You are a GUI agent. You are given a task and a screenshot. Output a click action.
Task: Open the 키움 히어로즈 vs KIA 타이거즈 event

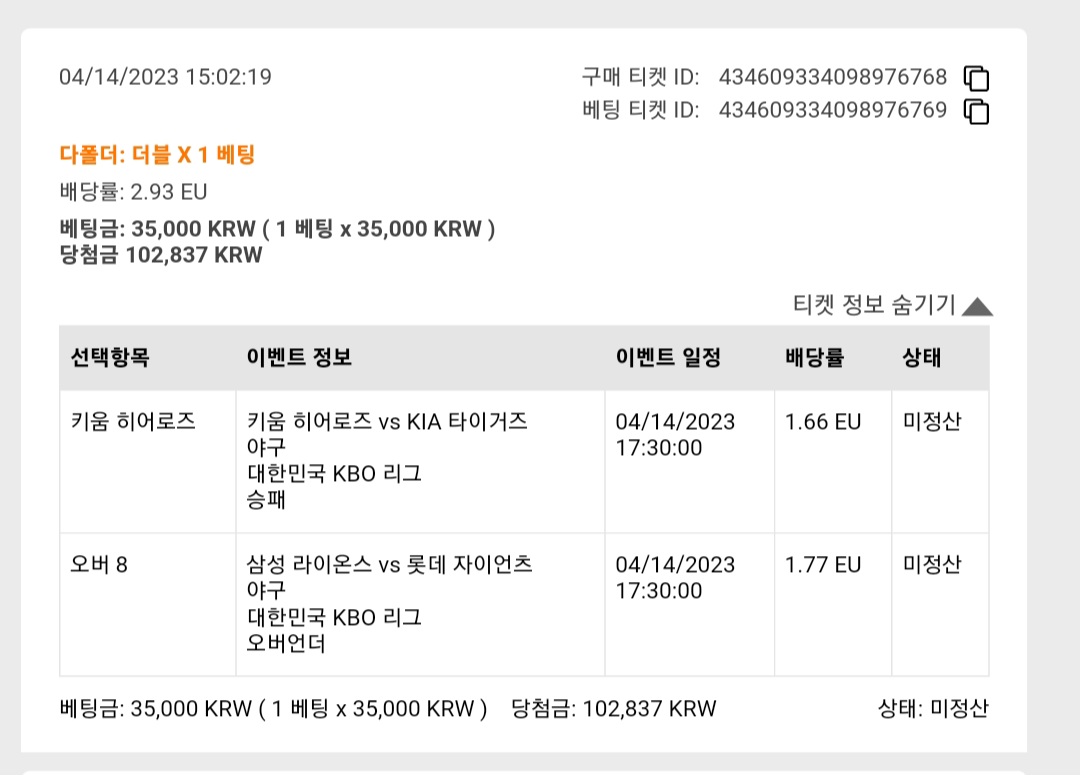click(387, 422)
